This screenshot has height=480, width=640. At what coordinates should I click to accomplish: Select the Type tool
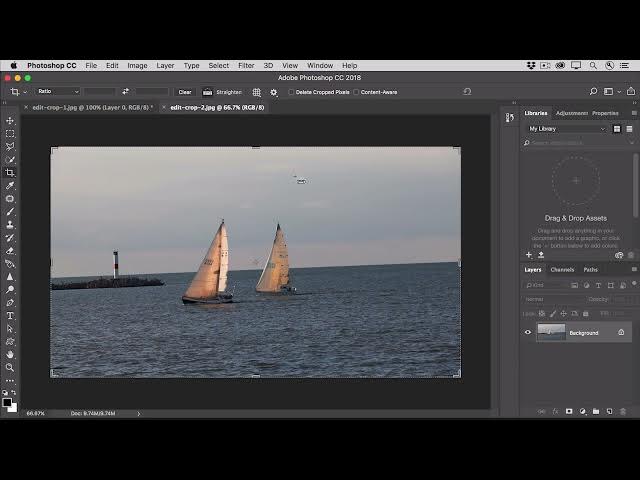[10, 315]
